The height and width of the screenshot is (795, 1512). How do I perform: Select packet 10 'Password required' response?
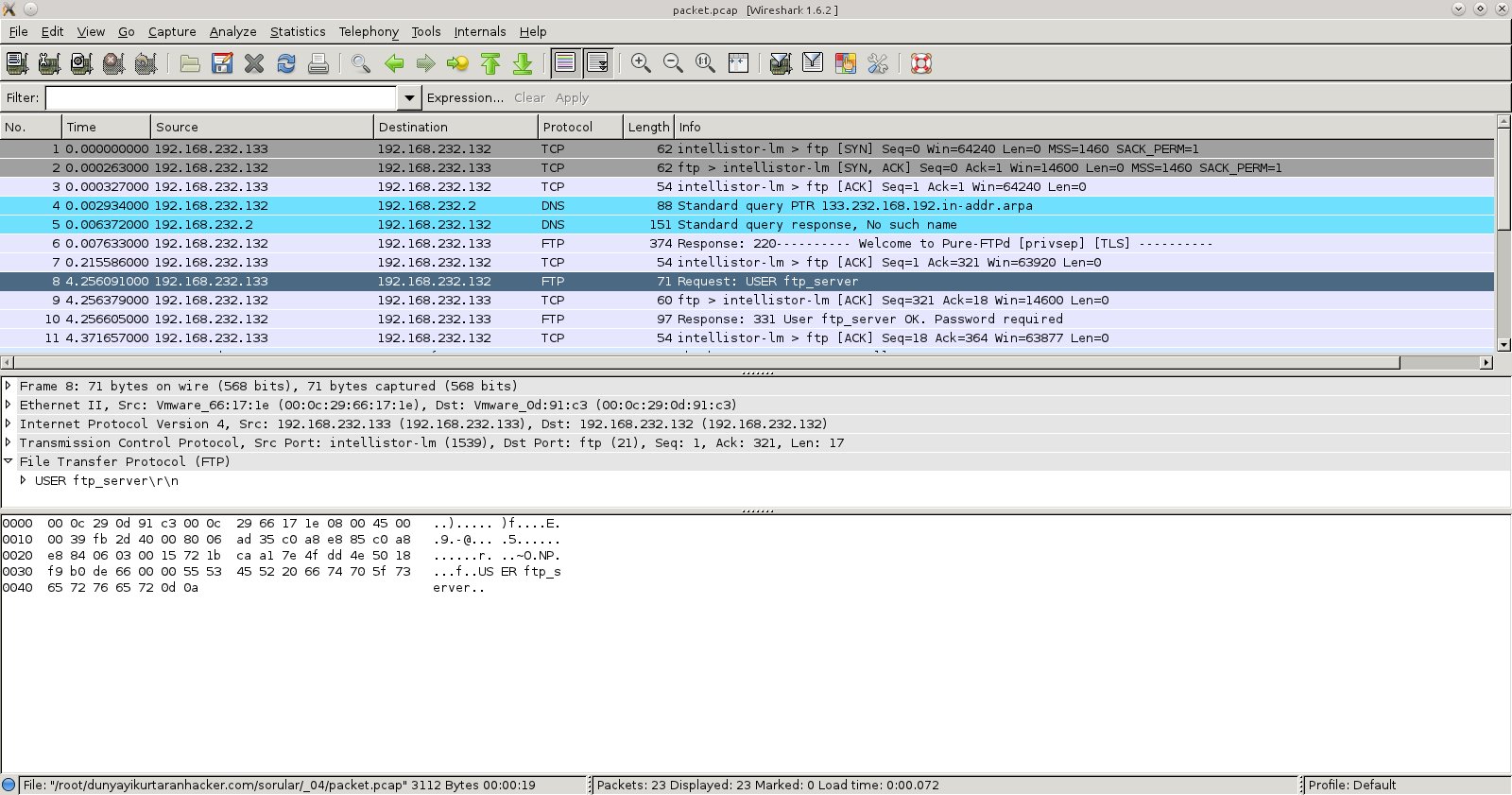(x=747, y=319)
